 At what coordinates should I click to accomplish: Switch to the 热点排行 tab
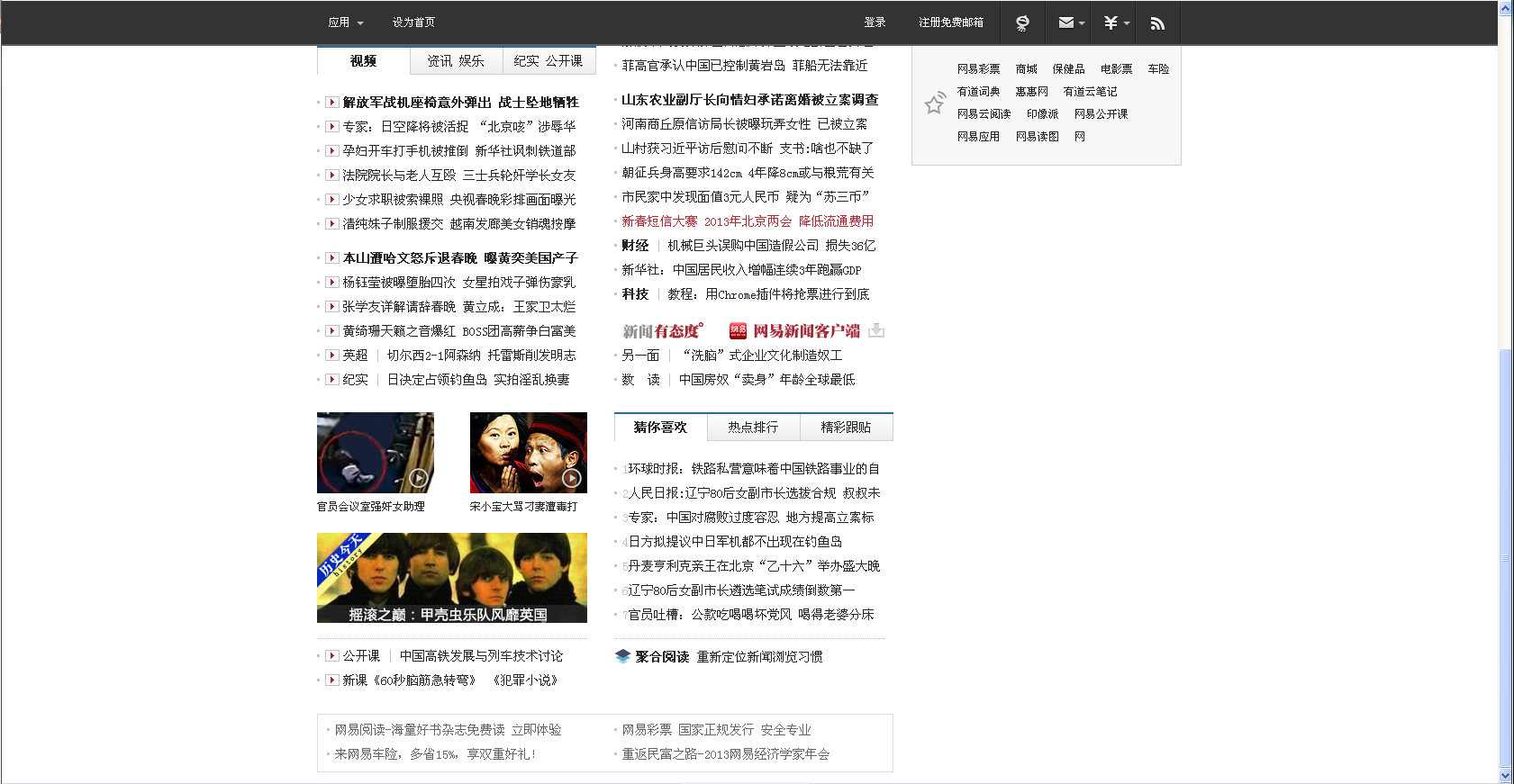753,428
